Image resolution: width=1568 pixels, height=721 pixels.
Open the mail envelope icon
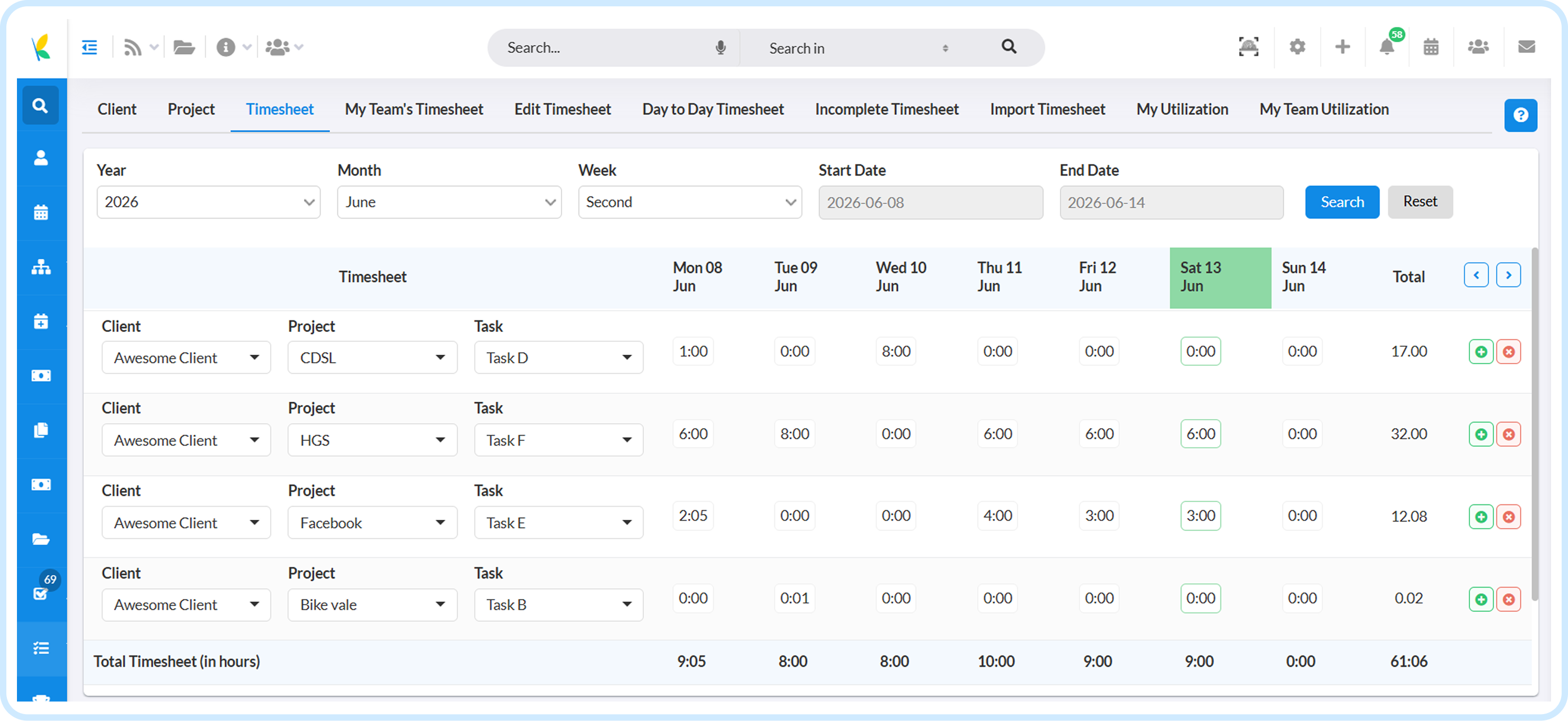[1526, 46]
